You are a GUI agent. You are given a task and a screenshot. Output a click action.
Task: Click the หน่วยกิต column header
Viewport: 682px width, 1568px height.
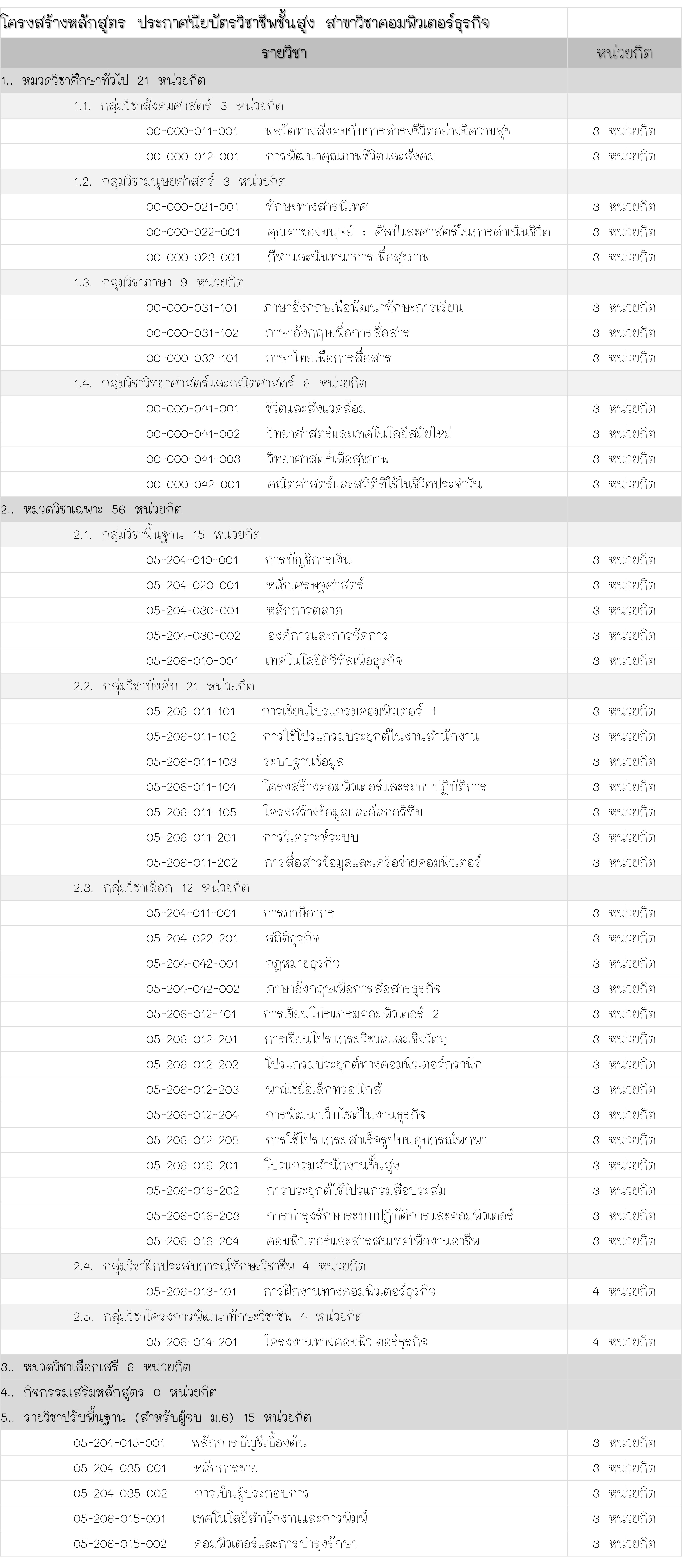click(624, 53)
